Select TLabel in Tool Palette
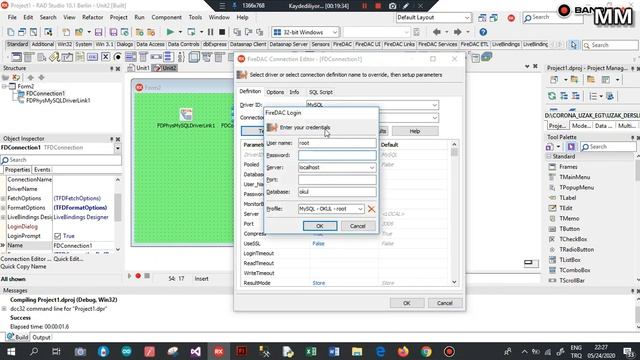Screen dimensions: 640x360 [x=567, y=198]
